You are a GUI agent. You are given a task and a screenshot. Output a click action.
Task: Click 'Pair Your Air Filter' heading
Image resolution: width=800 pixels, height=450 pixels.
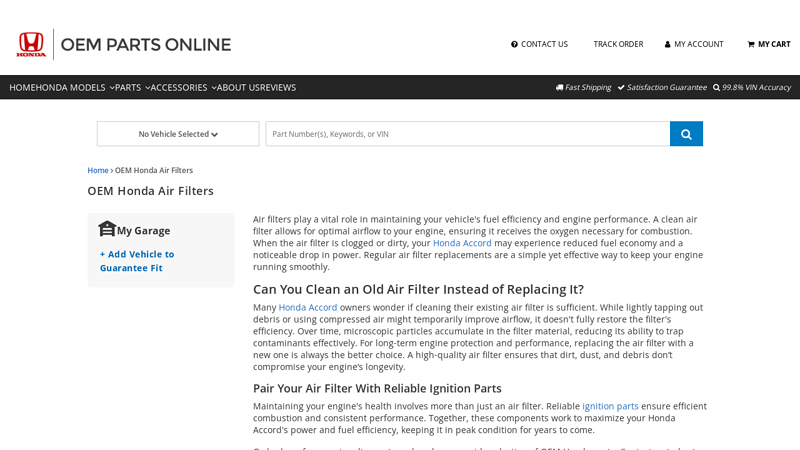point(377,388)
